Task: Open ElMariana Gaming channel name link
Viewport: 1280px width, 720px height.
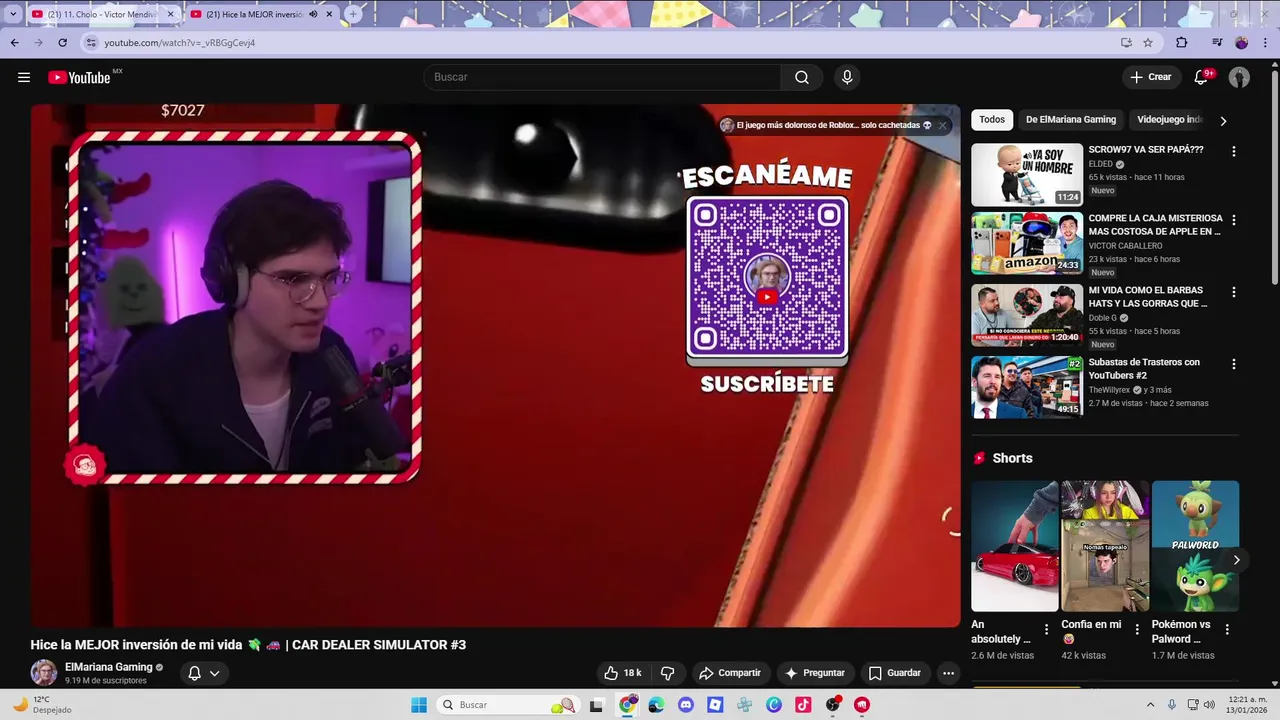Action: pos(108,667)
